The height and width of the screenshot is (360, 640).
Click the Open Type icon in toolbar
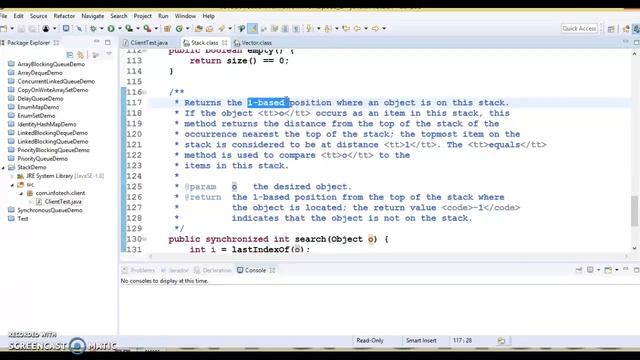click(199, 29)
